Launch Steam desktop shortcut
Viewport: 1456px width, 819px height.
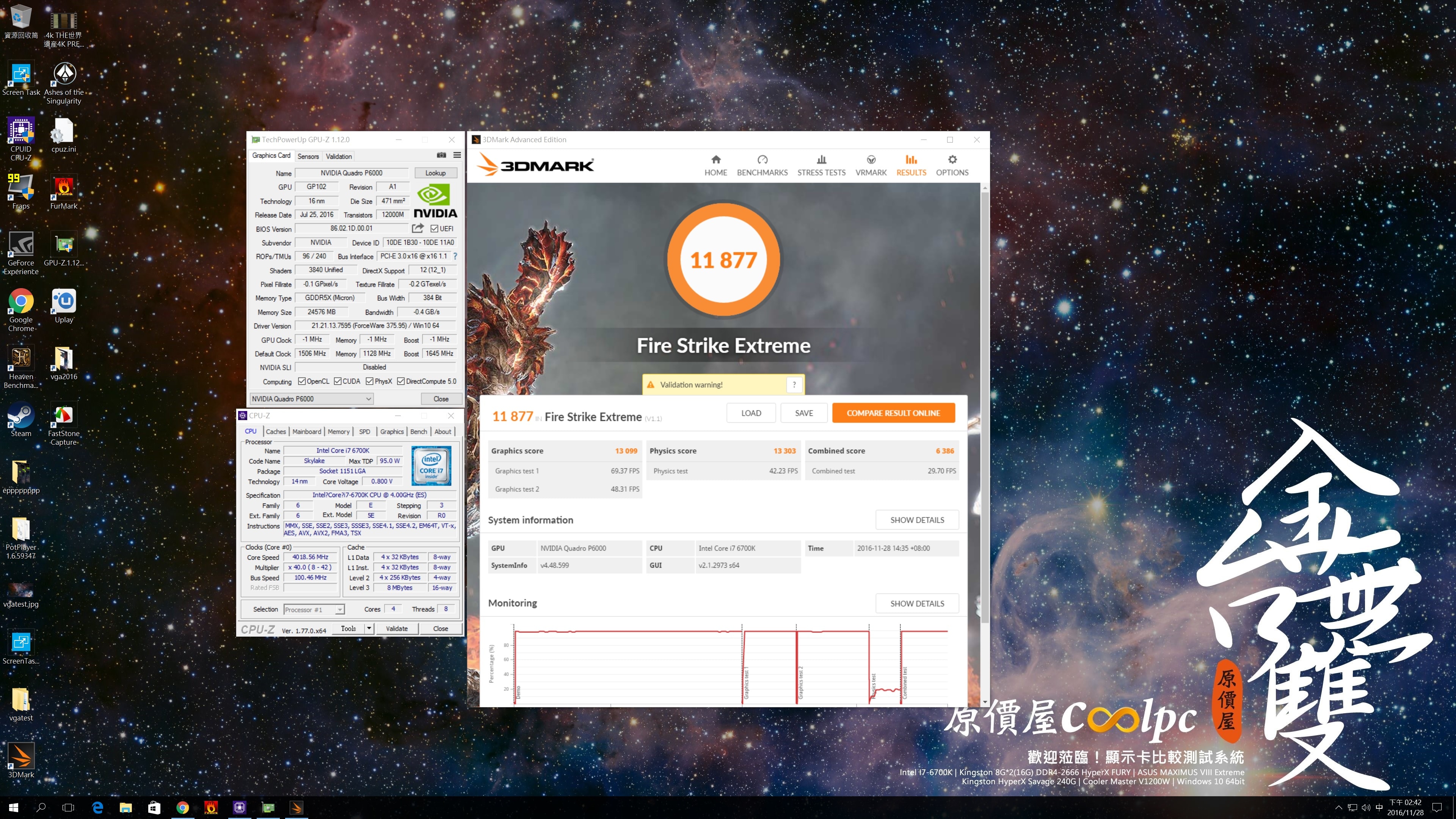[21, 419]
